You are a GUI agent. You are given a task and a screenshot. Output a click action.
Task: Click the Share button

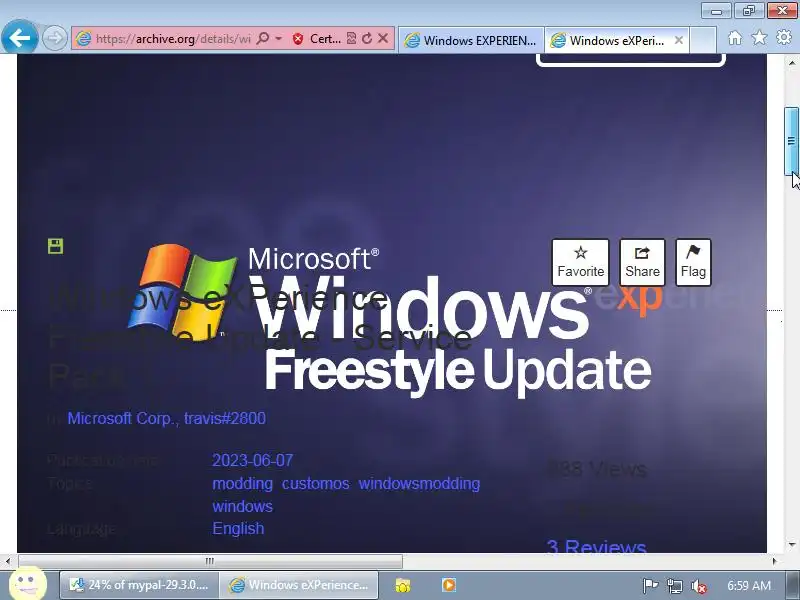642,262
